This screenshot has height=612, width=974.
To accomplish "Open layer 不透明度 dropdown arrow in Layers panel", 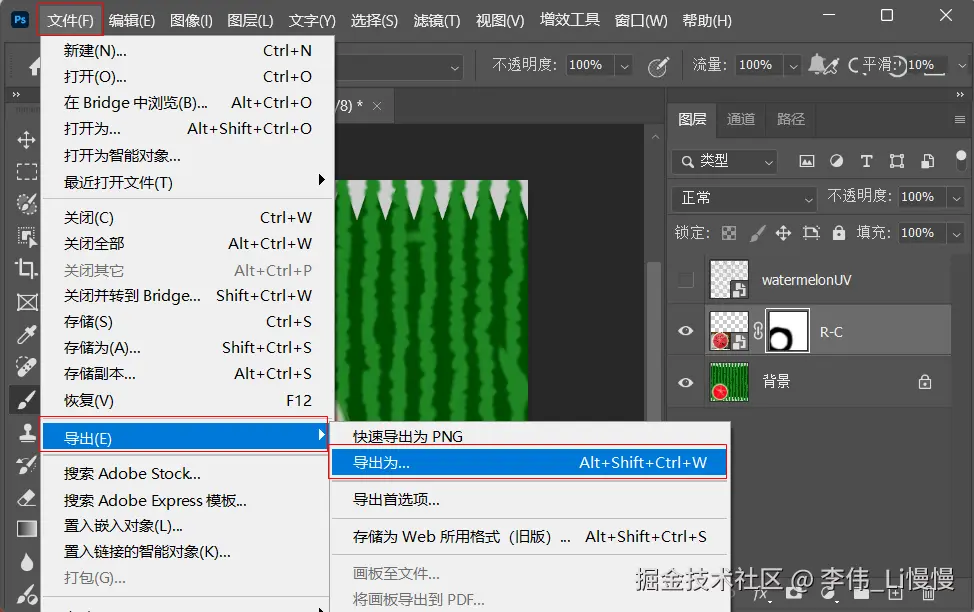I will 957,198.
